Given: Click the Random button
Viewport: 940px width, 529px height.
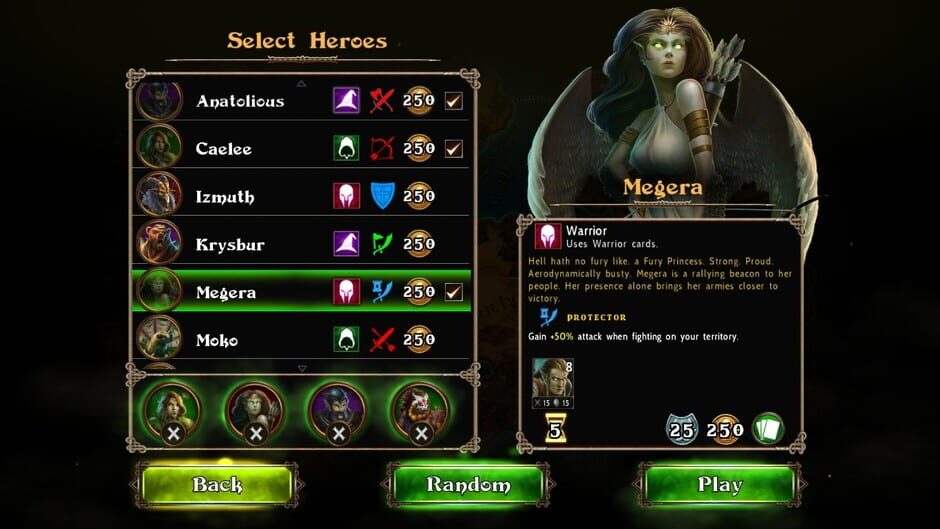Looking at the screenshot, I should (x=468, y=484).
